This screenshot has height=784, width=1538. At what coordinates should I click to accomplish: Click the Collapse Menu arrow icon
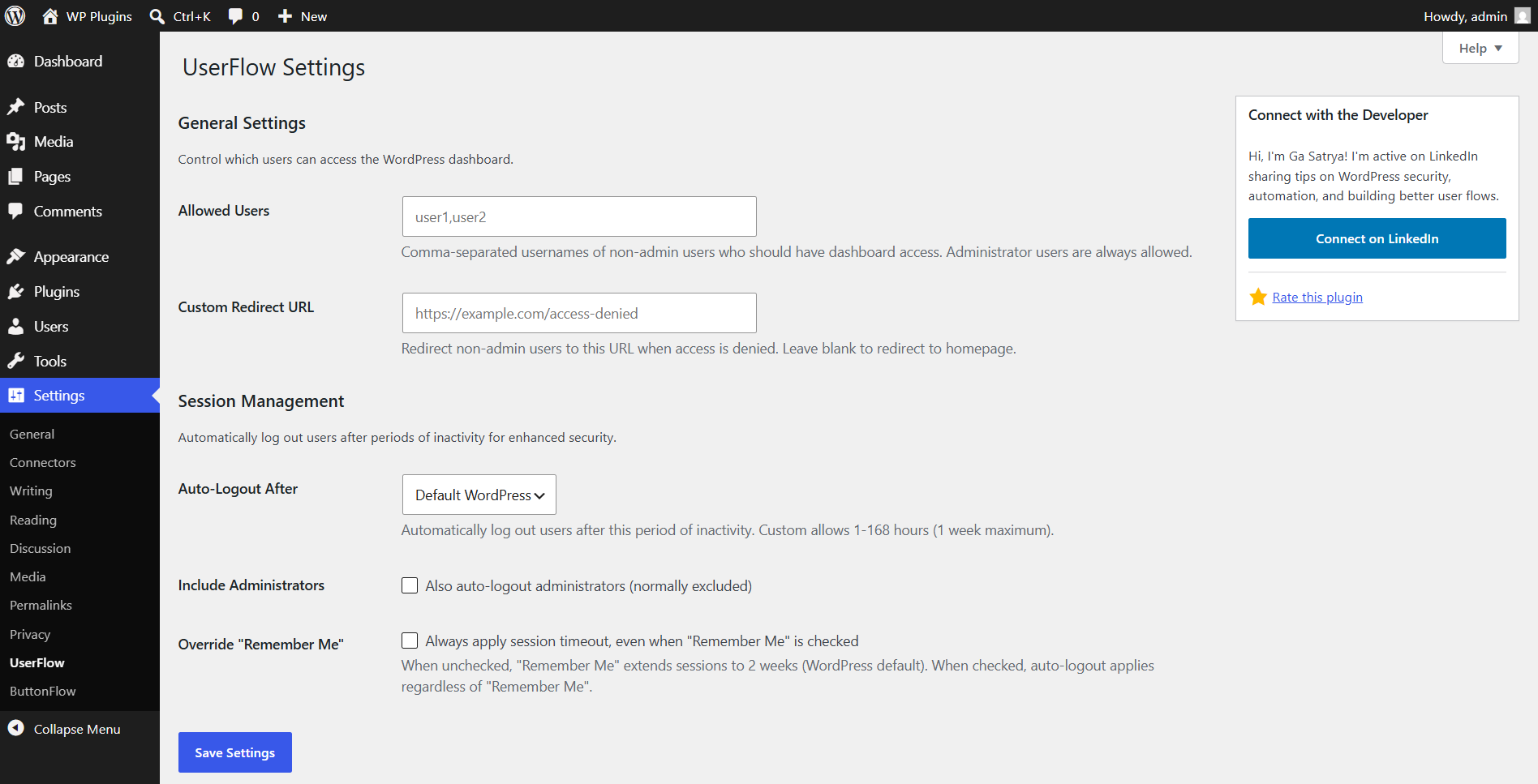point(15,729)
